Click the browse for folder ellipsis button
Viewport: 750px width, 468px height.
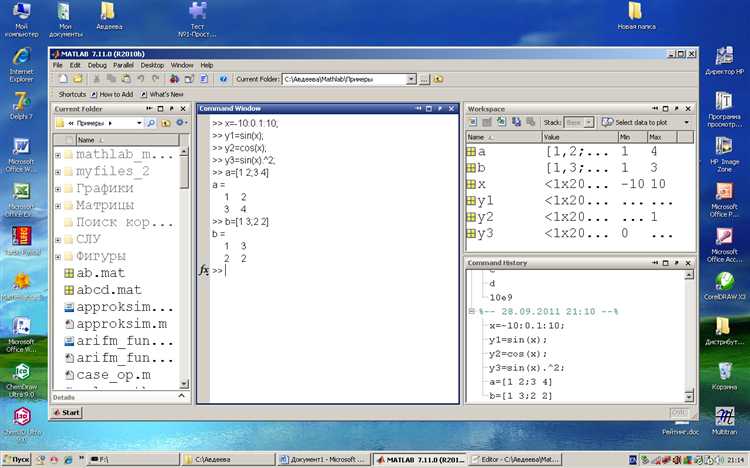(425, 79)
